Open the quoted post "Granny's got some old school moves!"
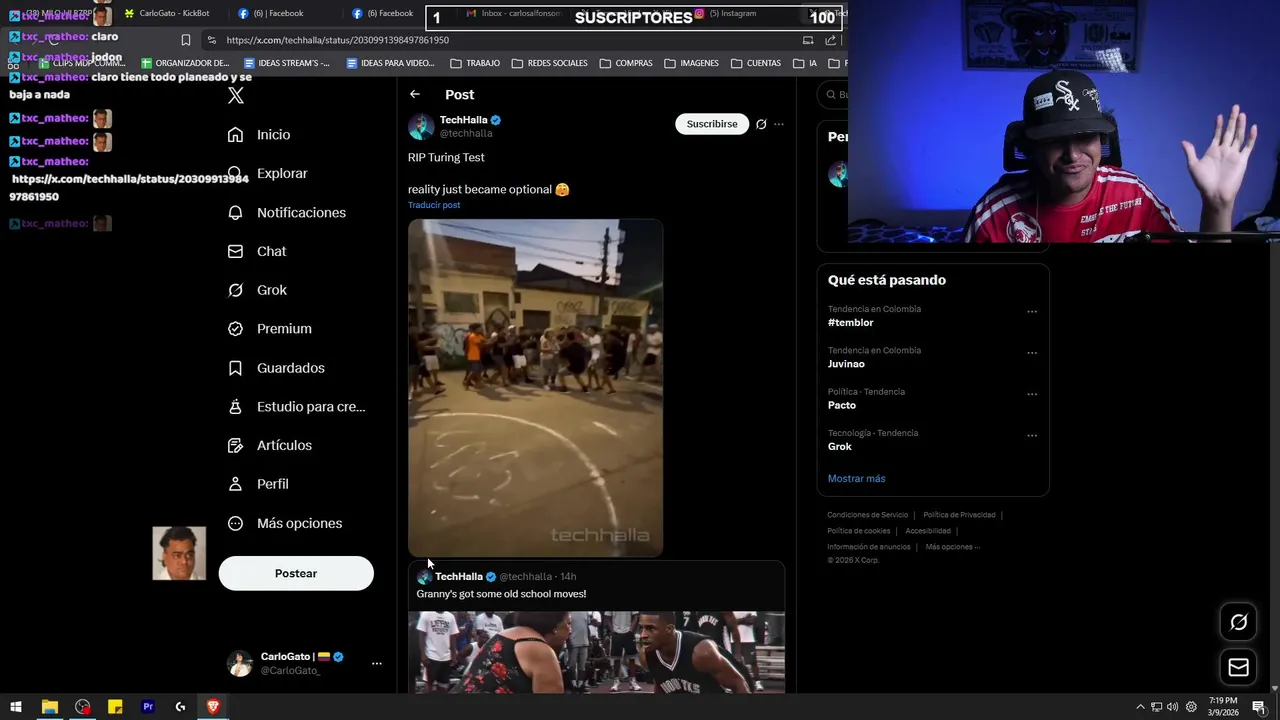1280x720 pixels. (x=501, y=594)
